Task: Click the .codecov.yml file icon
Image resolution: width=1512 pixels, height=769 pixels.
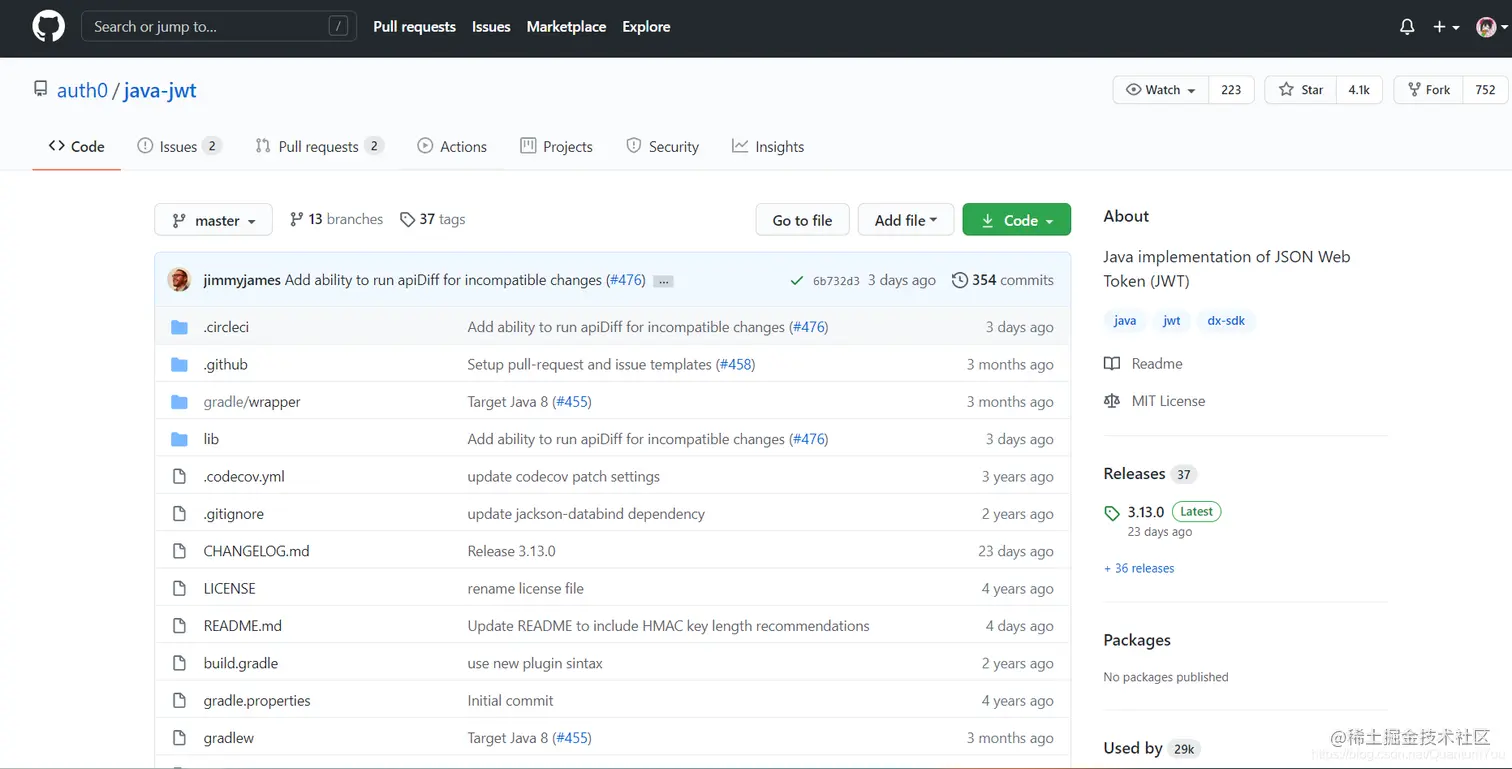Action: pyautogui.click(x=180, y=476)
